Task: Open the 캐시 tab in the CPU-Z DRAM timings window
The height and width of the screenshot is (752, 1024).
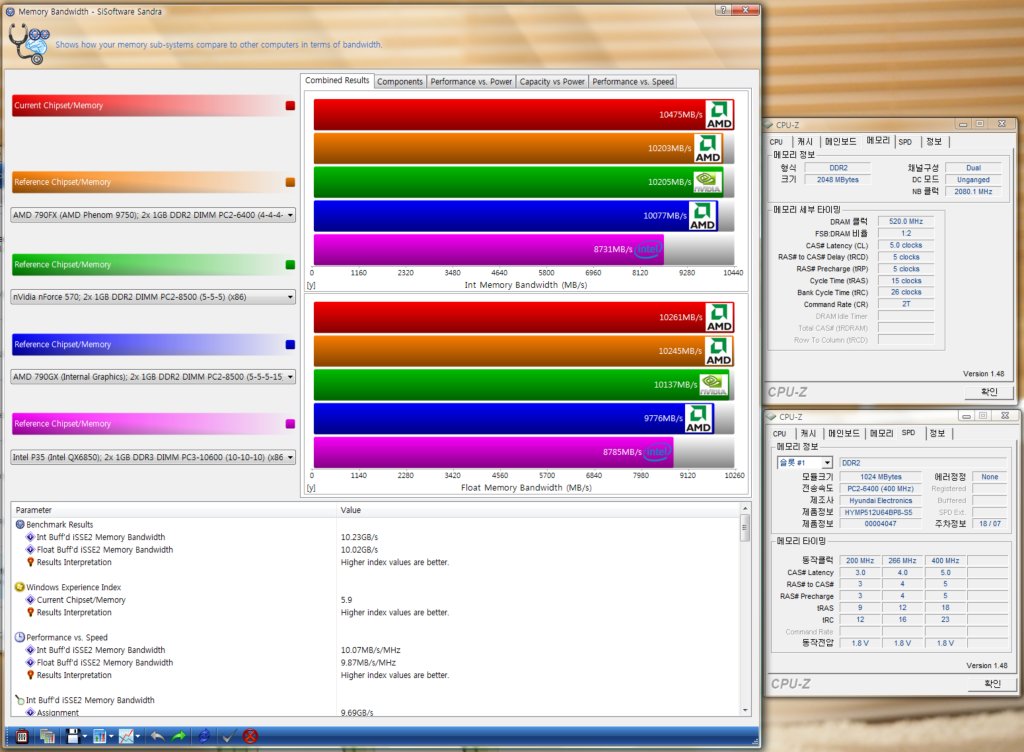Action: (805, 142)
